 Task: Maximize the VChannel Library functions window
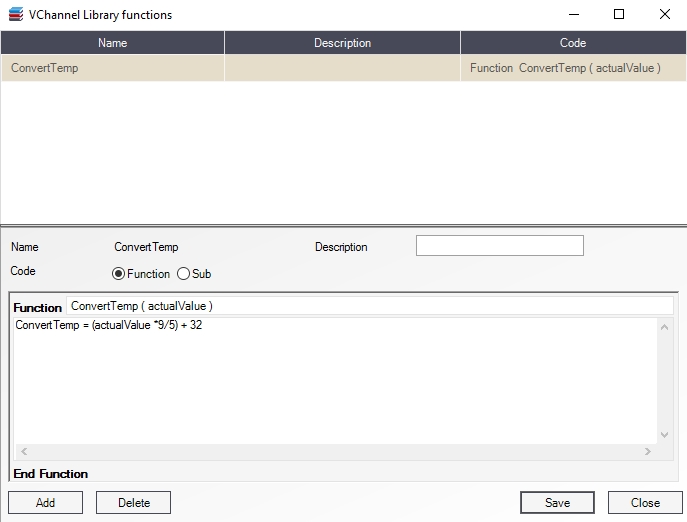(619, 15)
